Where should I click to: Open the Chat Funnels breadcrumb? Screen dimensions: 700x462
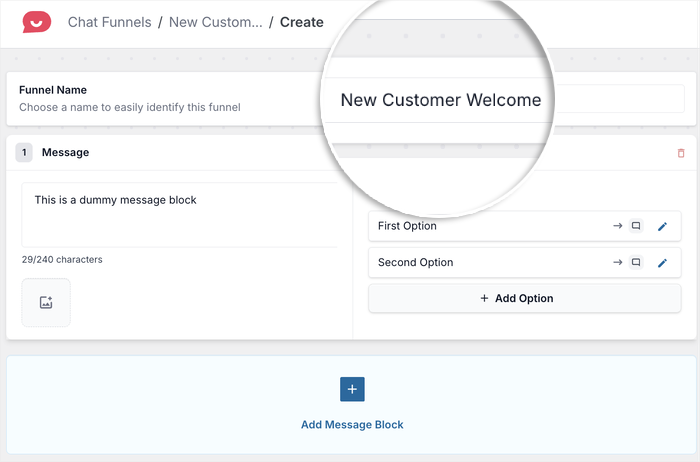click(110, 22)
